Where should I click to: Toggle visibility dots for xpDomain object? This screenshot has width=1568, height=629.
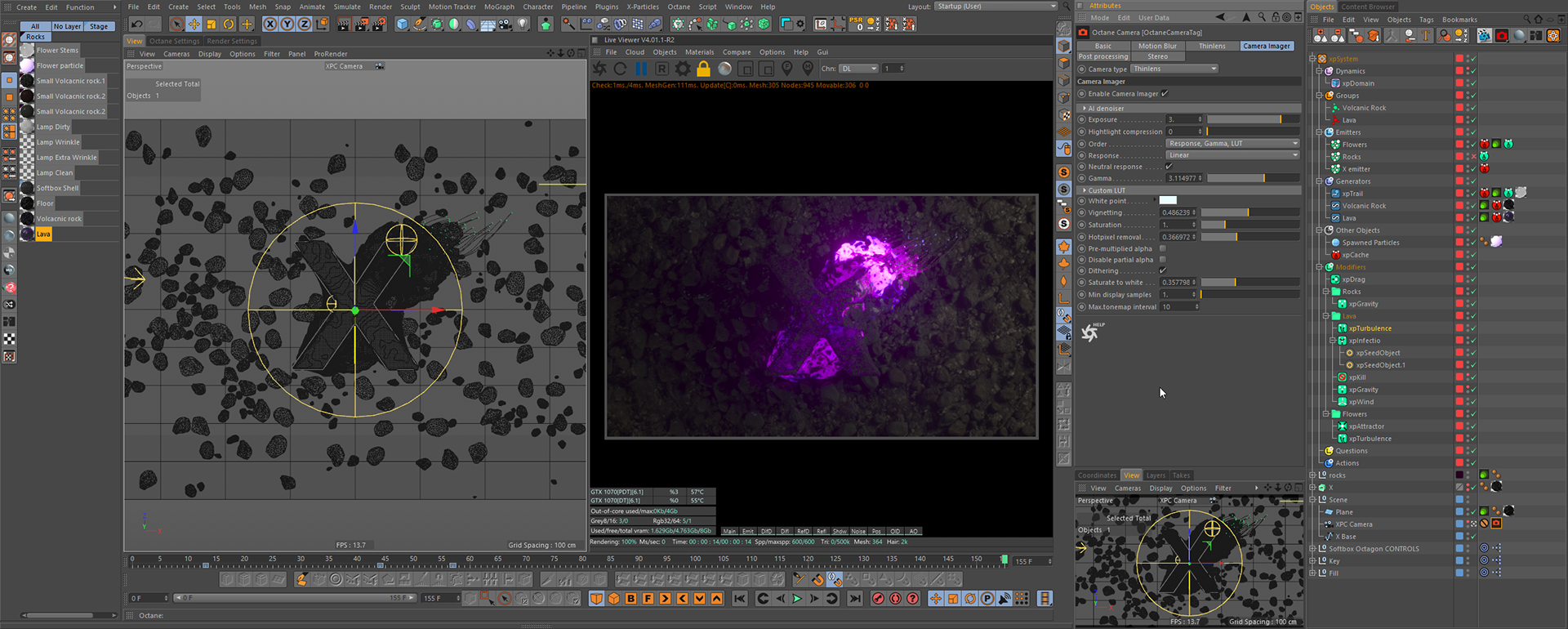[1468, 83]
